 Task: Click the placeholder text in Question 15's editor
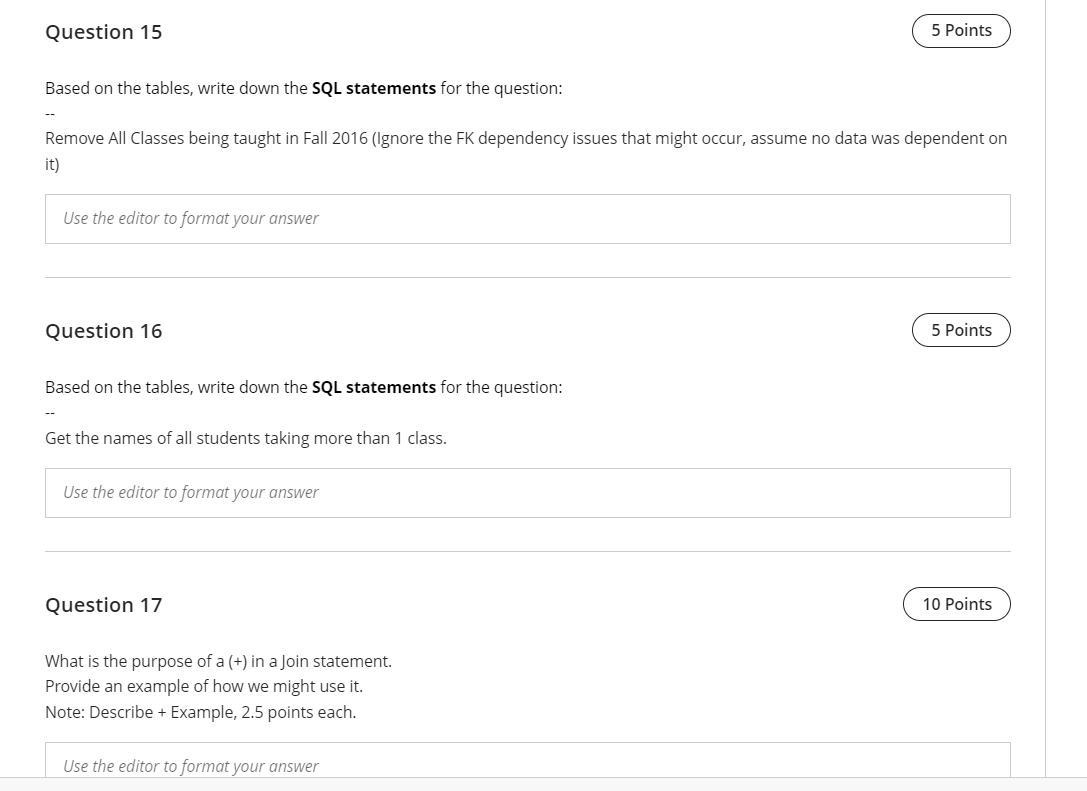tap(189, 217)
